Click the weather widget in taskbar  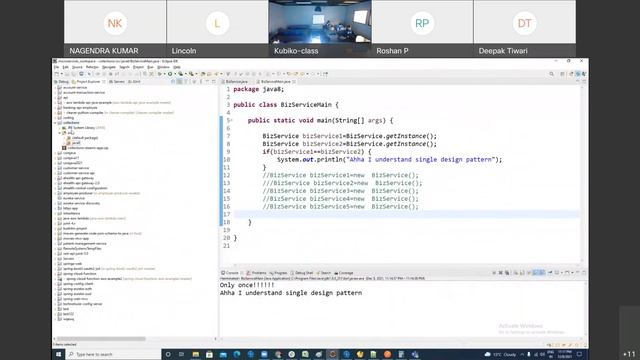click(500, 354)
